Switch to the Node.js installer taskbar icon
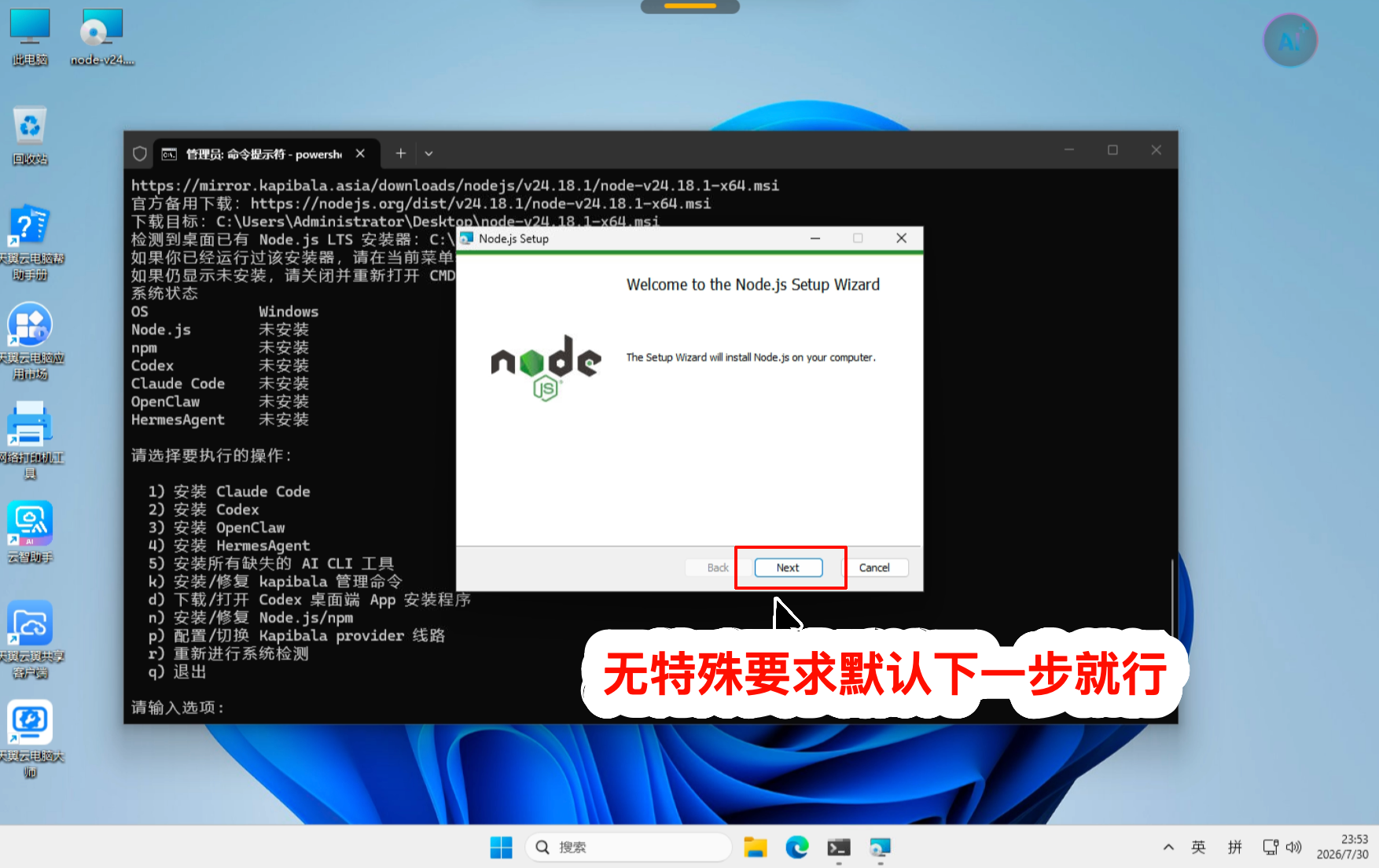The width and height of the screenshot is (1379, 868). point(880,848)
